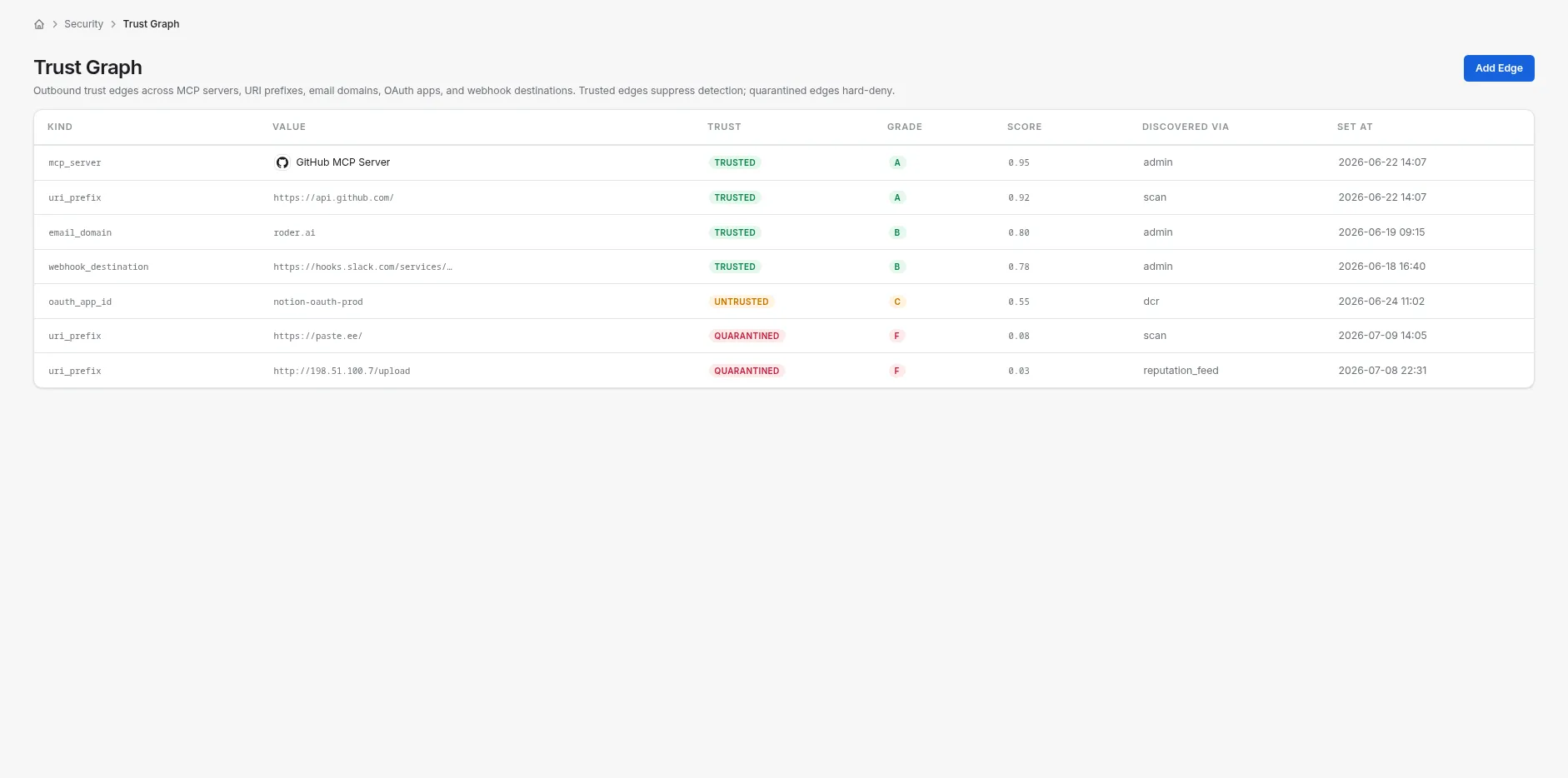Image resolution: width=1568 pixels, height=778 pixels.
Task: Click the UNTRUSTED badge for notion-oauth-prod
Action: (742, 302)
